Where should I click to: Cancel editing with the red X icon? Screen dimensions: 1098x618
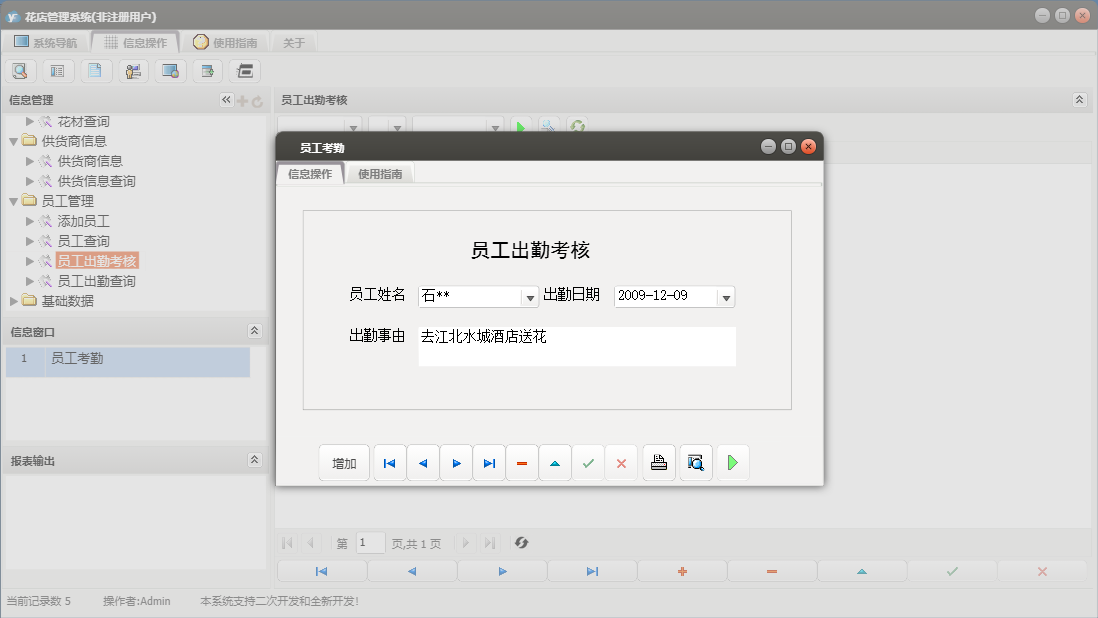621,462
